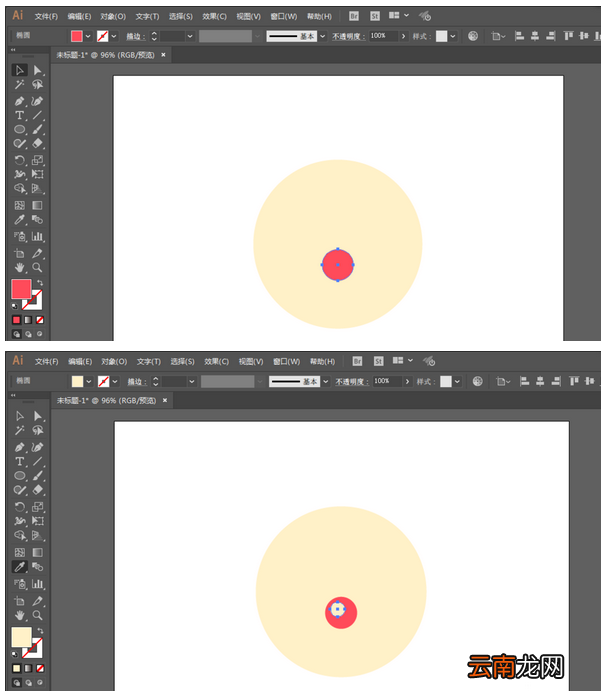Open graphic style dropdown in upper window
Image resolution: width=601 pixels, height=695 pixels.
point(453,36)
